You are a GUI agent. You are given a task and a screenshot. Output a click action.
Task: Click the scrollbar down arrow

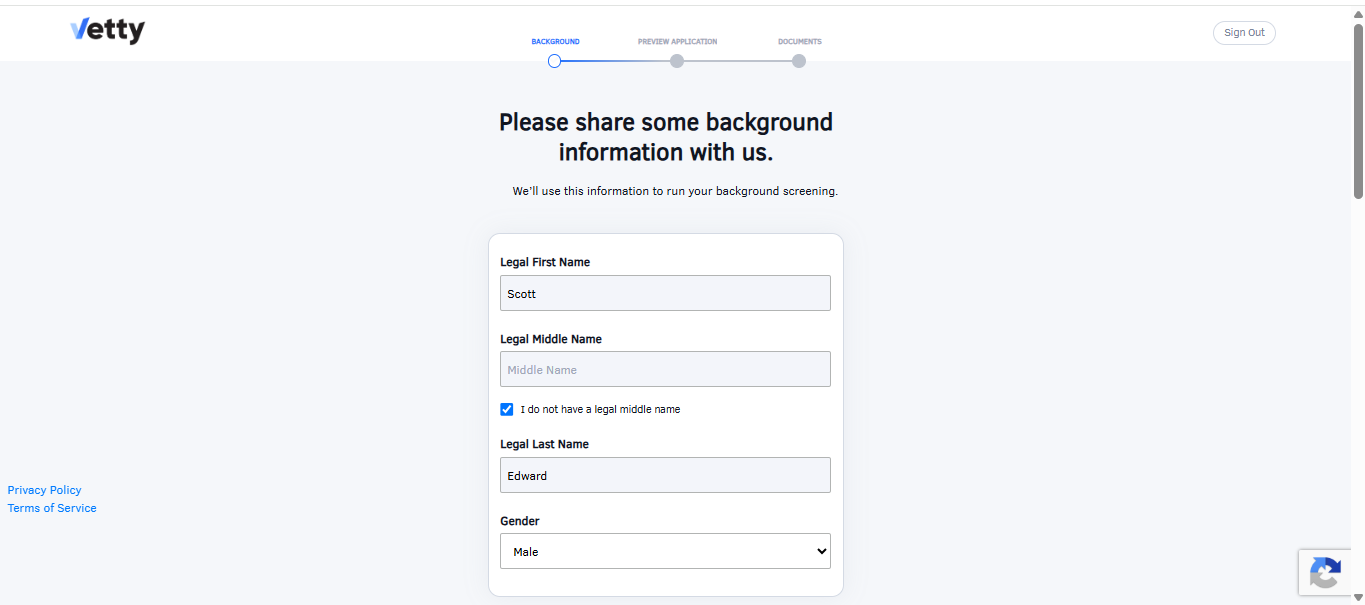1358,597
